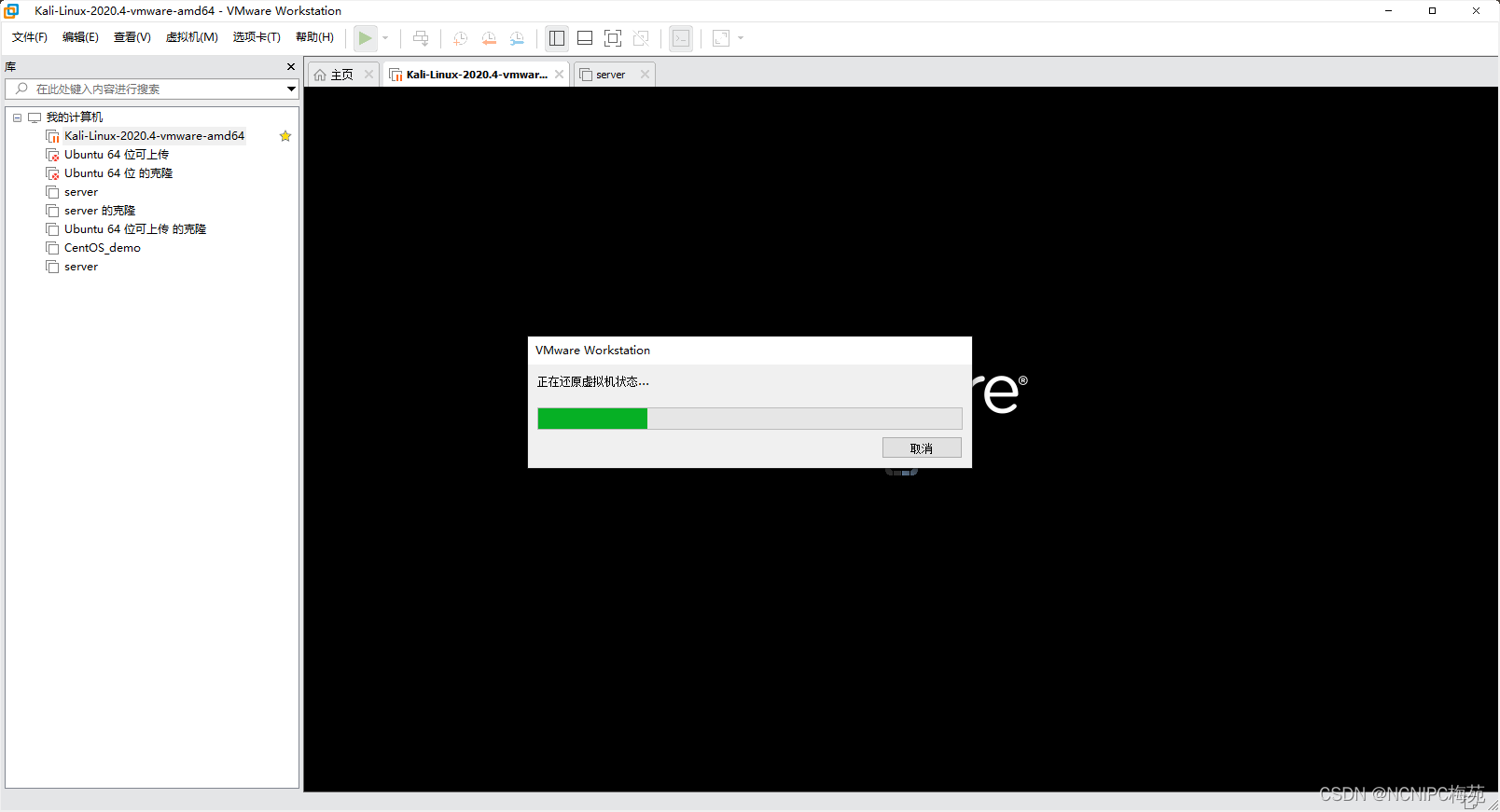
Task: Close the 主页 tab
Action: click(x=368, y=75)
